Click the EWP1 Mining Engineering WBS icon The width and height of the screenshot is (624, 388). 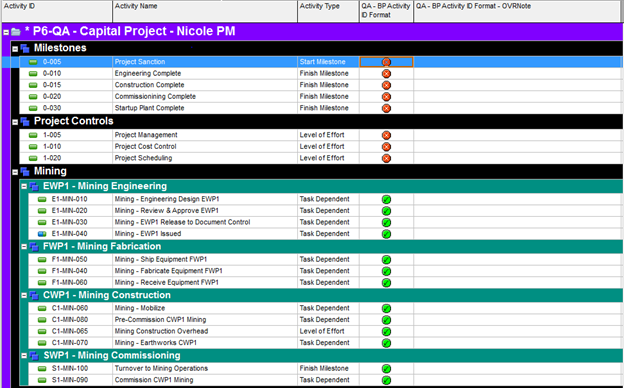(34, 186)
